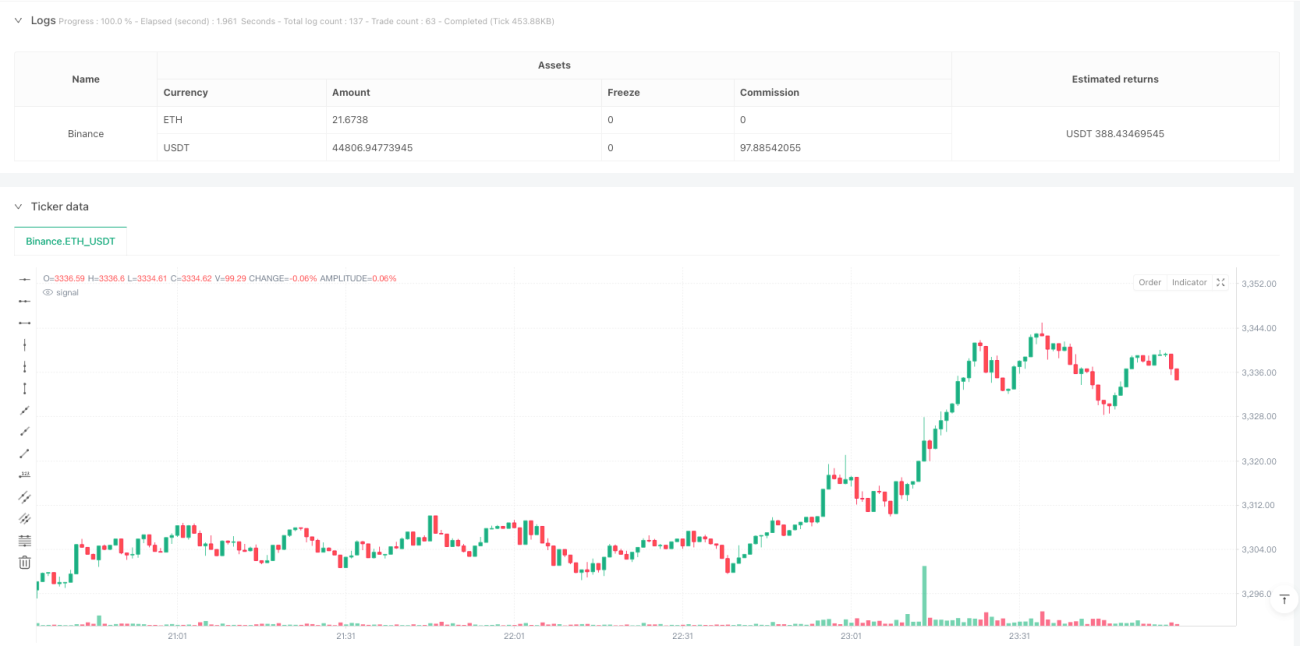
Task: Click the back-to-top arrow button
Action: click(1282, 599)
